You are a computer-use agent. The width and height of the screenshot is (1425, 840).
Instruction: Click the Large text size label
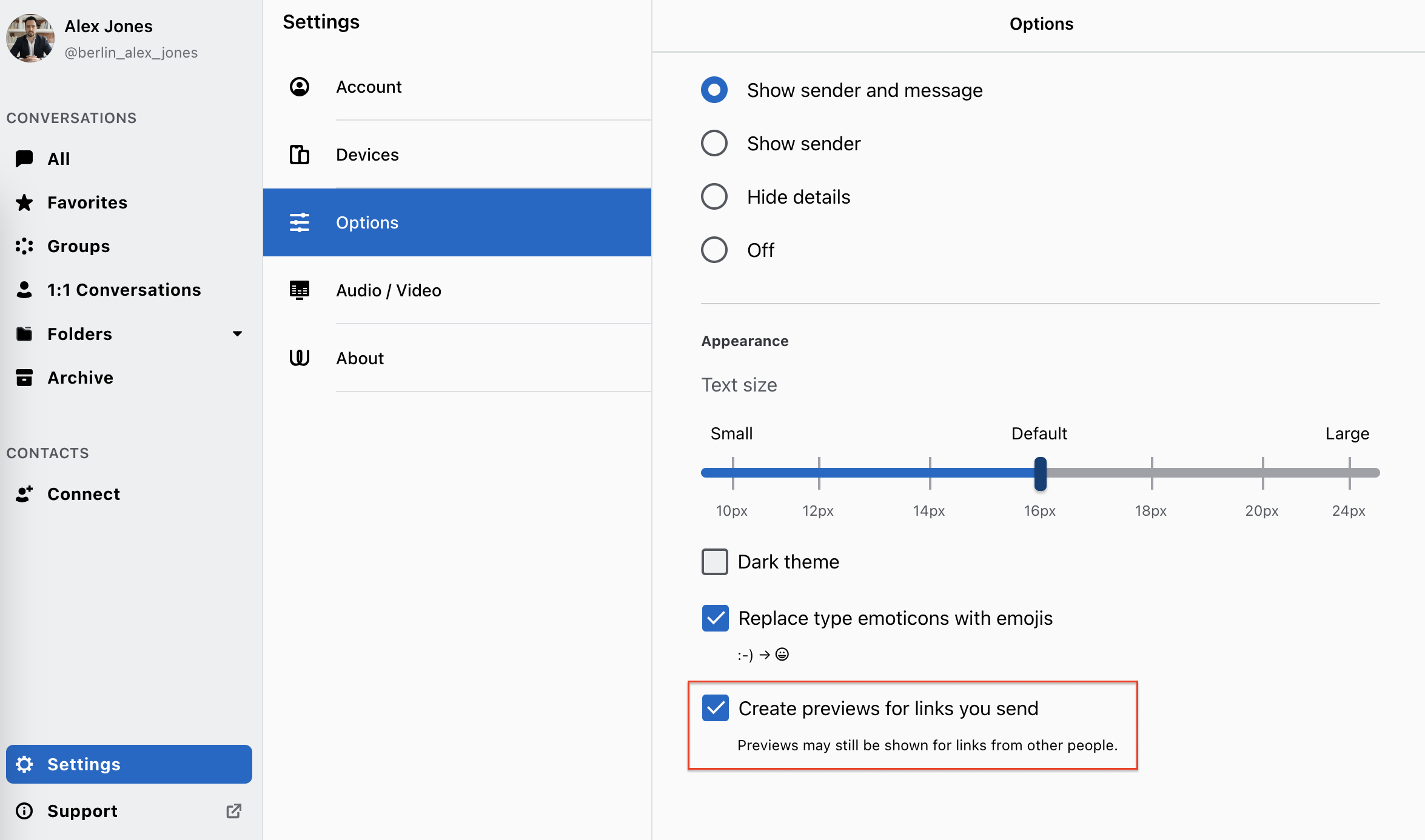click(1347, 433)
